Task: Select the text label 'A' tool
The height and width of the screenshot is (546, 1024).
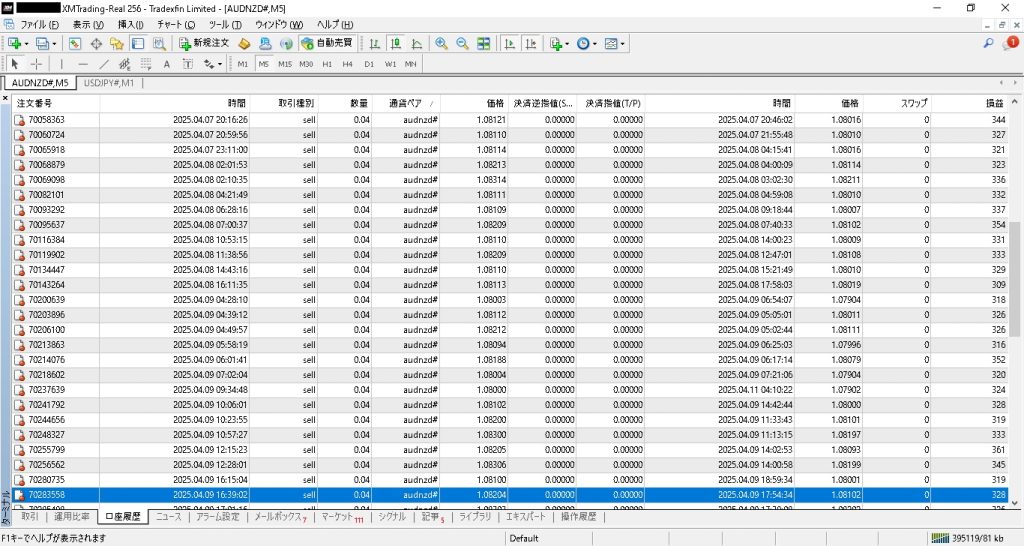Action: click(x=166, y=64)
